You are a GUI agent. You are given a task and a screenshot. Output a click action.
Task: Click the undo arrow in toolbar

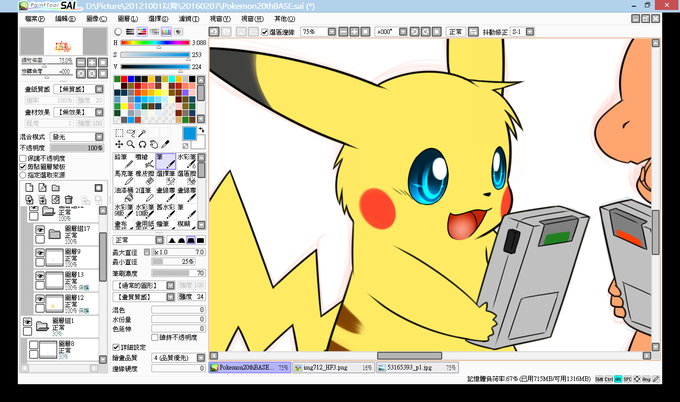tap(214, 32)
